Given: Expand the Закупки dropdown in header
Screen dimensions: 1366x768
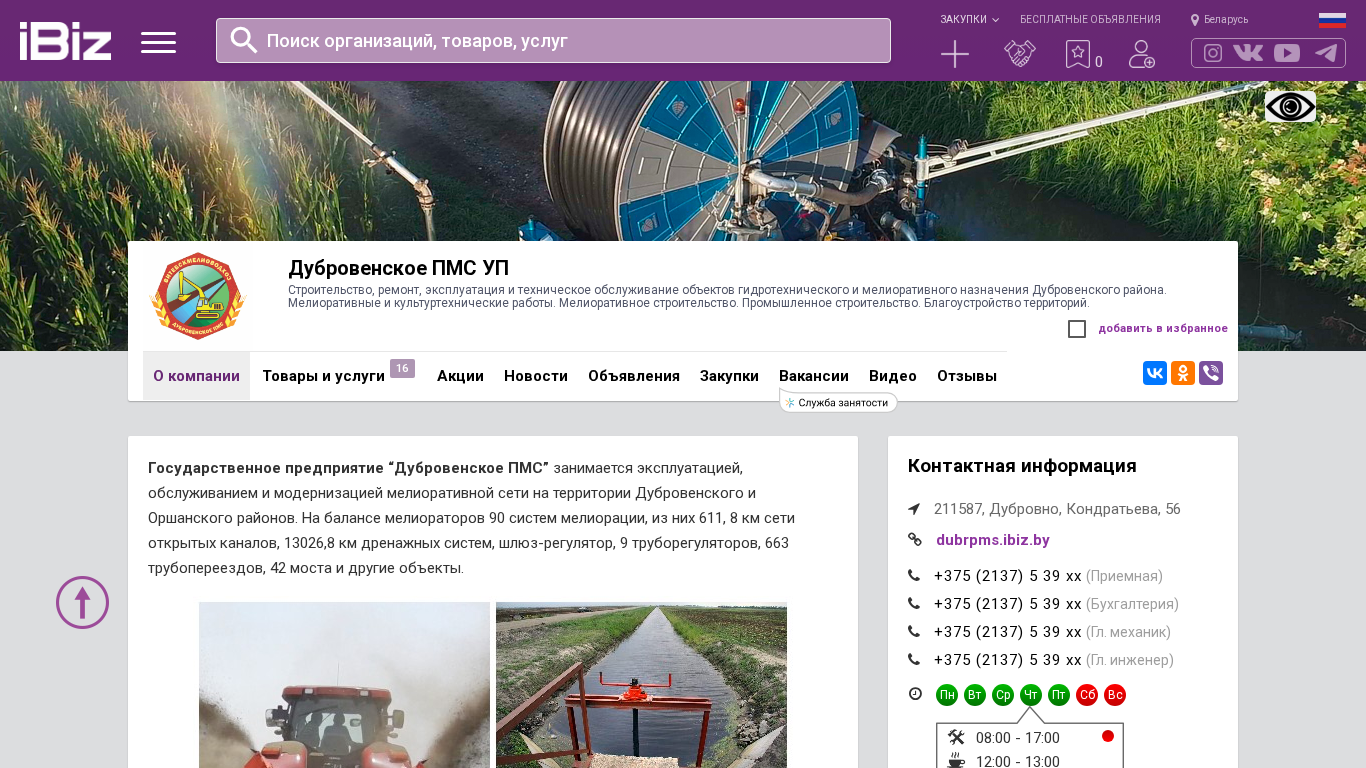Looking at the screenshot, I should (x=969, y=19).
